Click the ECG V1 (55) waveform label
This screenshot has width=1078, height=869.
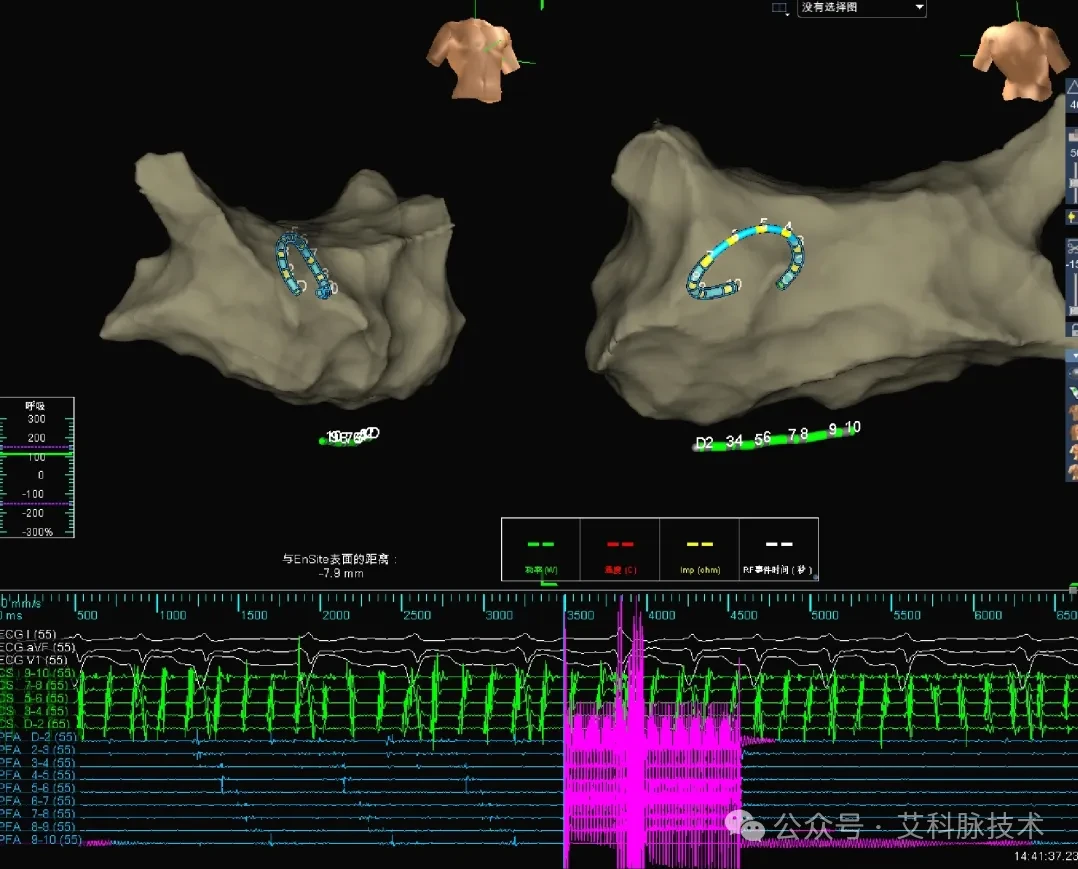pyautogui.click(x=34, y=660)
